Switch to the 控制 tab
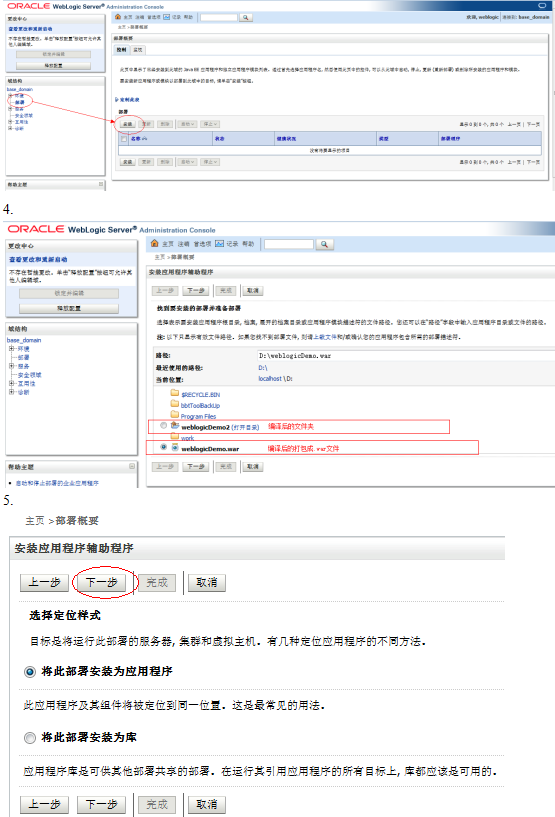The height and width of the screenshot is (817, 555). (121, 50)
